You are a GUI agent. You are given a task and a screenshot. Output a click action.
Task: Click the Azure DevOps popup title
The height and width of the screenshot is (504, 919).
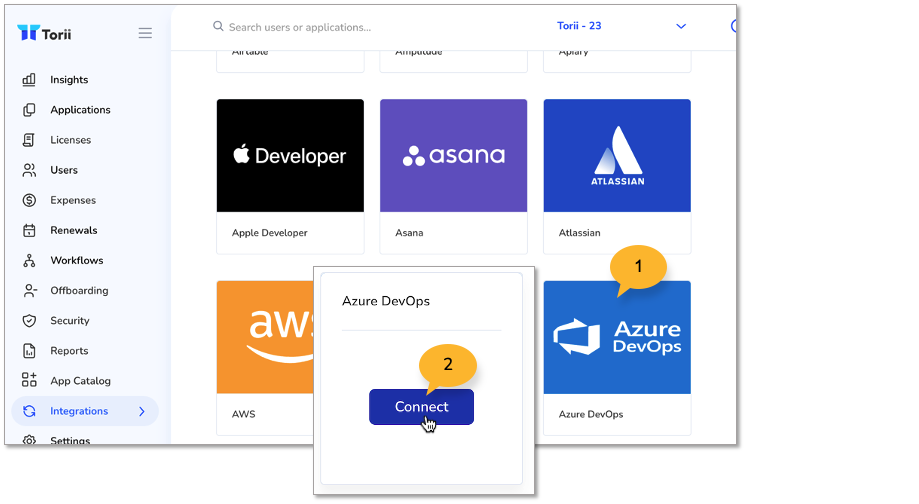[386, 301]
